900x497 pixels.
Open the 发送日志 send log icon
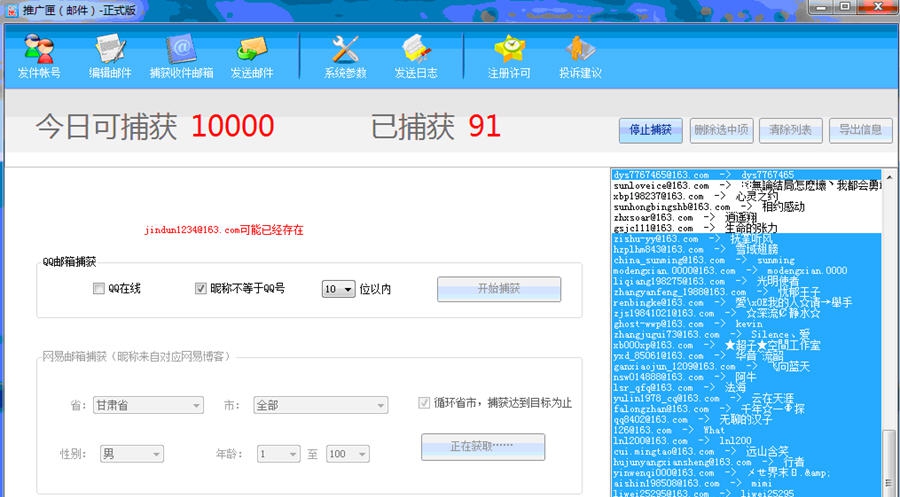coord(416,56)
